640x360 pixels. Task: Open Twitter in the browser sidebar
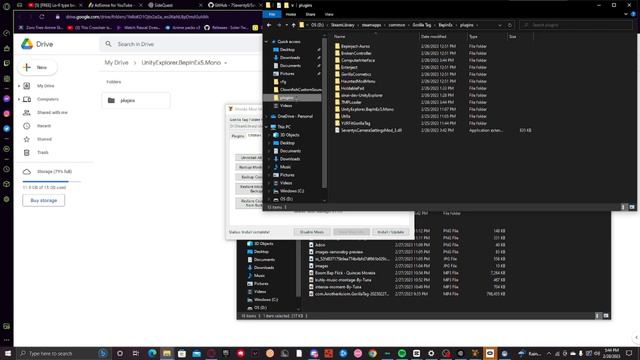pos(7,128)
